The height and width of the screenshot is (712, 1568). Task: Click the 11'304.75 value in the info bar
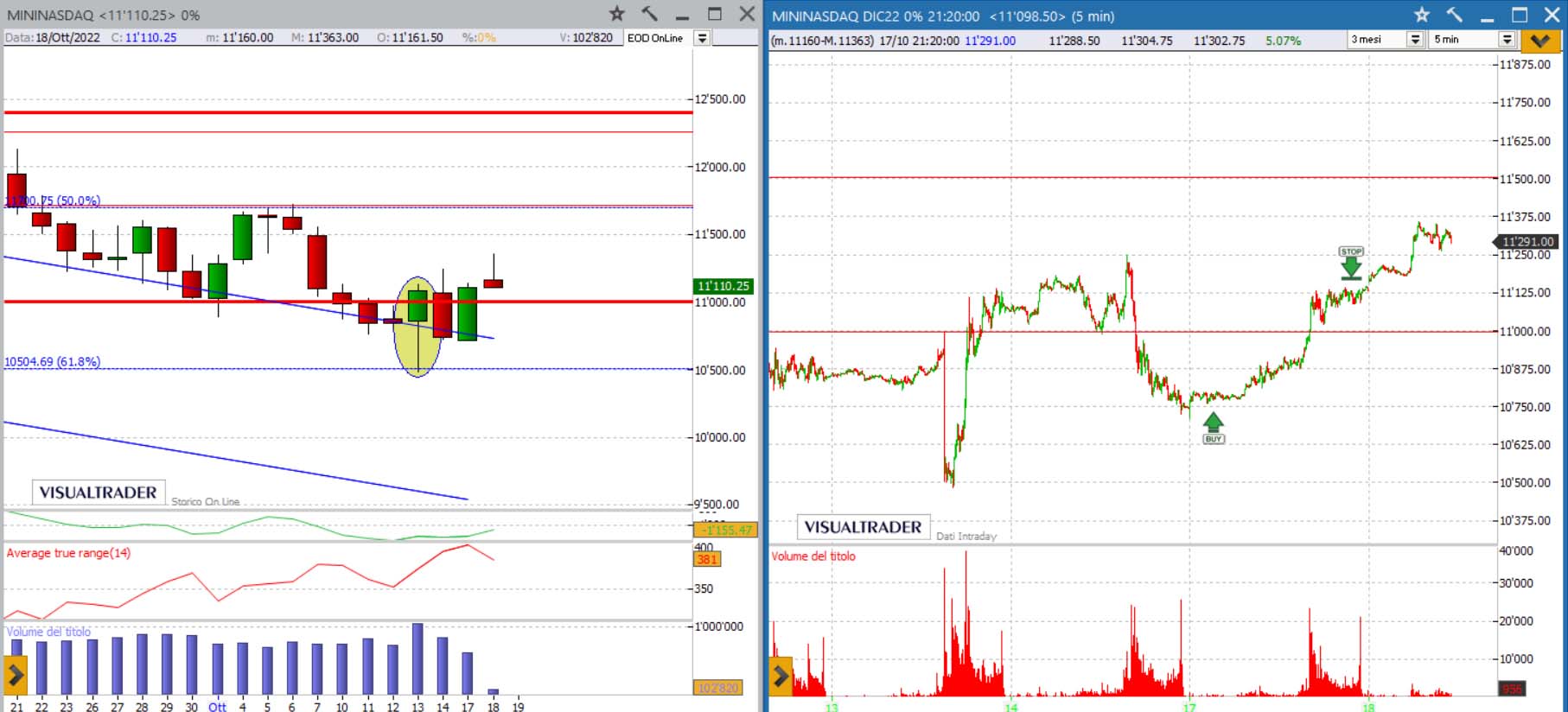coord(1147,41)
